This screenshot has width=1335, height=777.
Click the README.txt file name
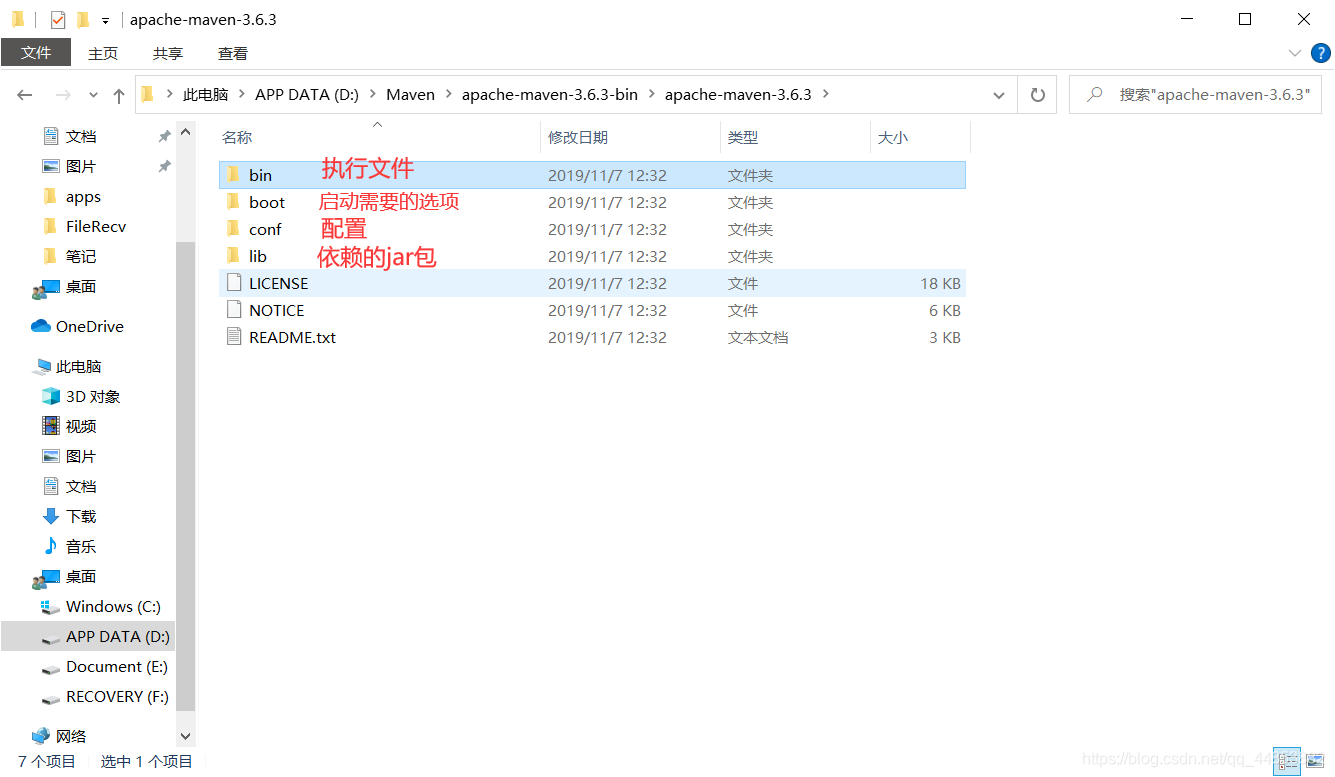(x=292, y=337)
